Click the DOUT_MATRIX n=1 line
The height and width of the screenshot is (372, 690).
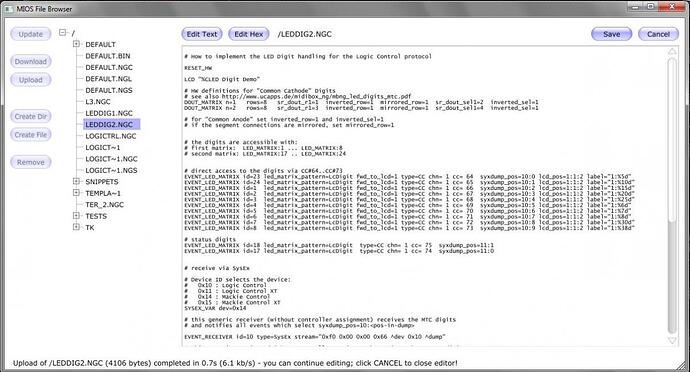coord(361,102)
